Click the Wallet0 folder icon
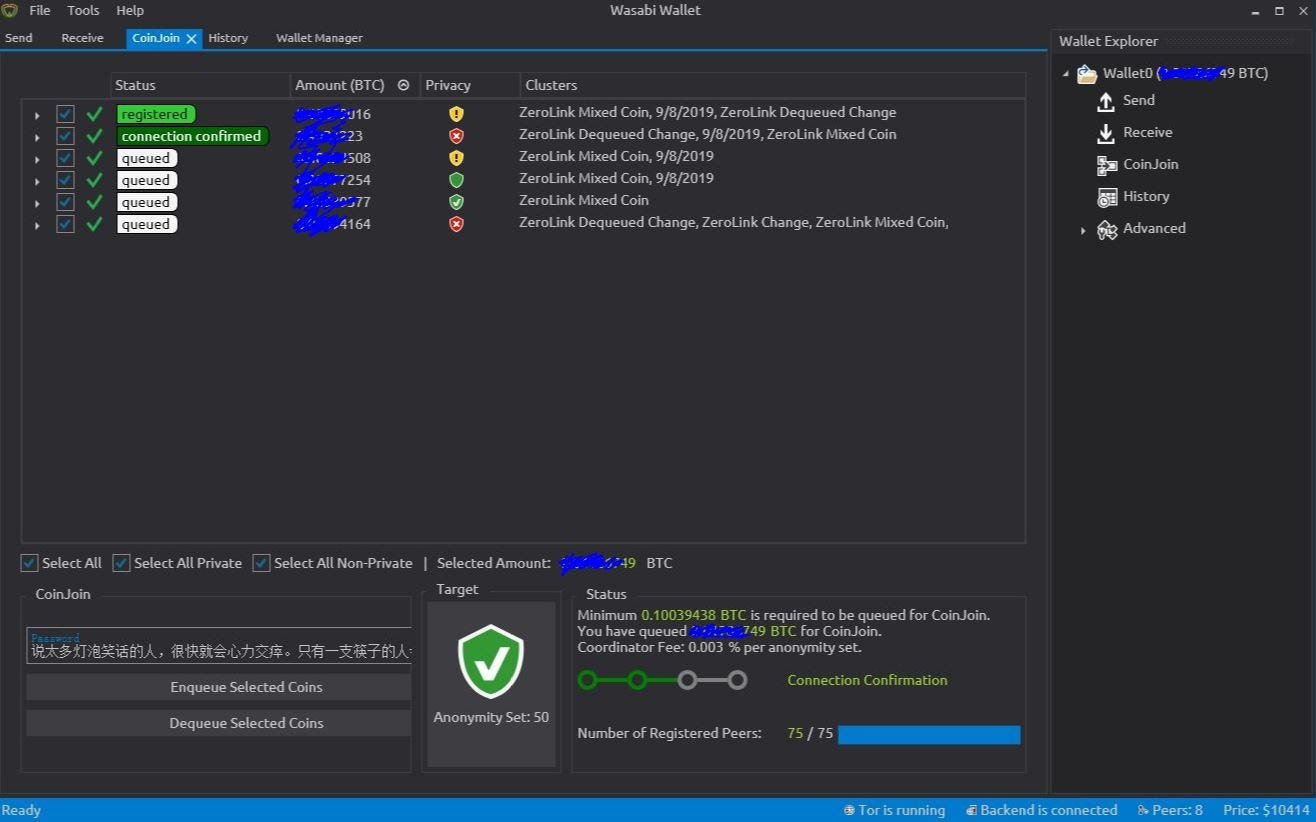The height and width of the screenshot is (822, 1316). 1087,74
